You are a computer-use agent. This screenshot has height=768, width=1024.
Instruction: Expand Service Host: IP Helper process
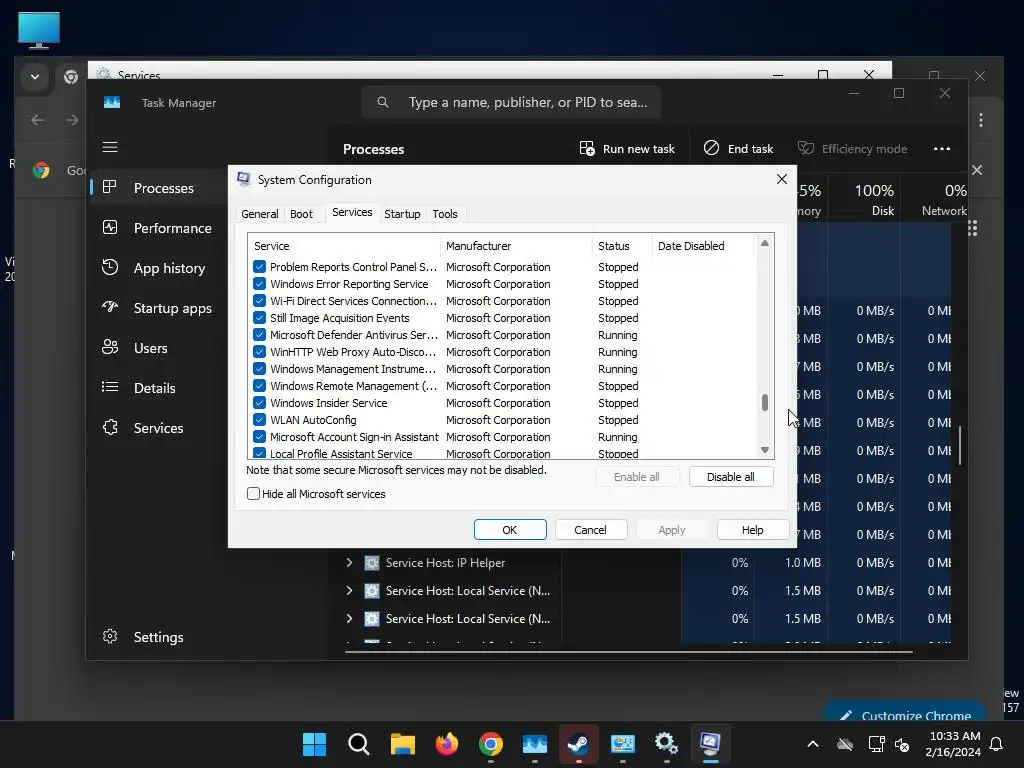[x=349, y=562]
